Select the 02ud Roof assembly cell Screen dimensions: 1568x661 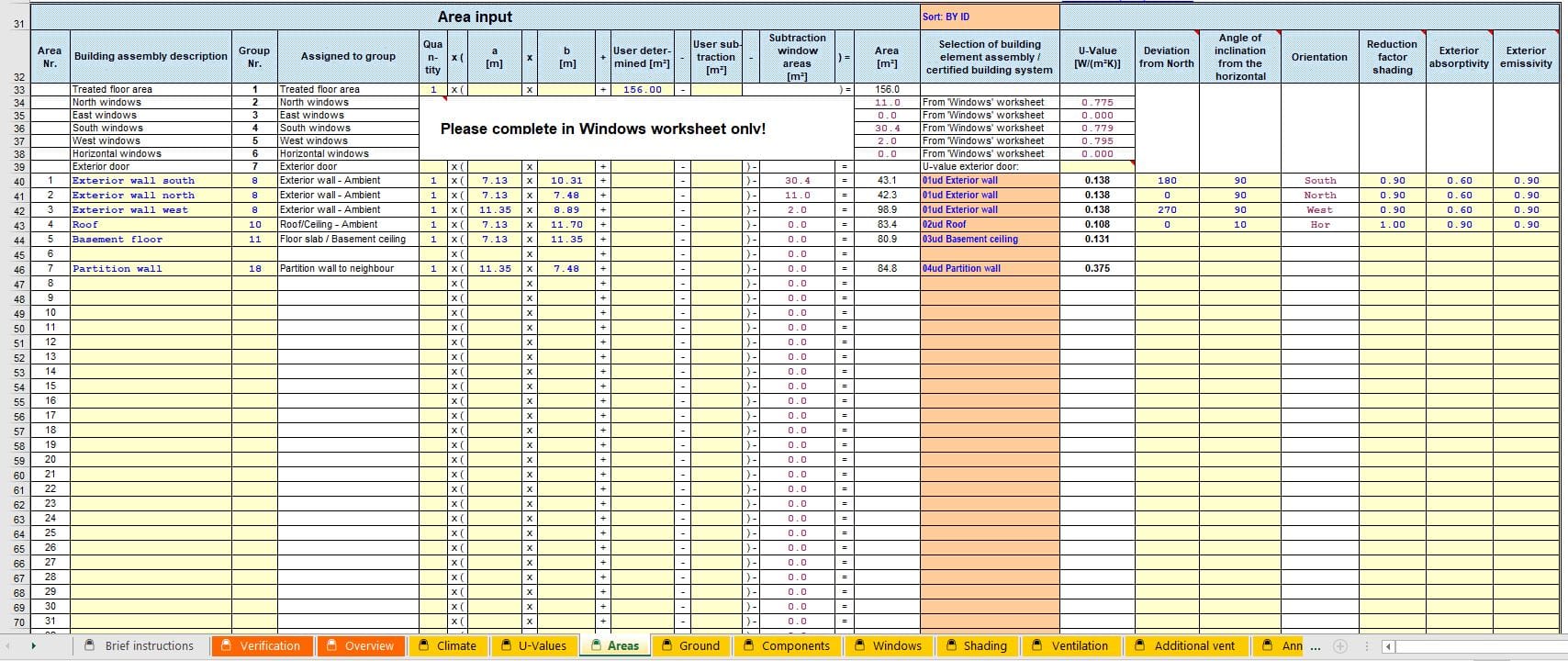(990, 224)
